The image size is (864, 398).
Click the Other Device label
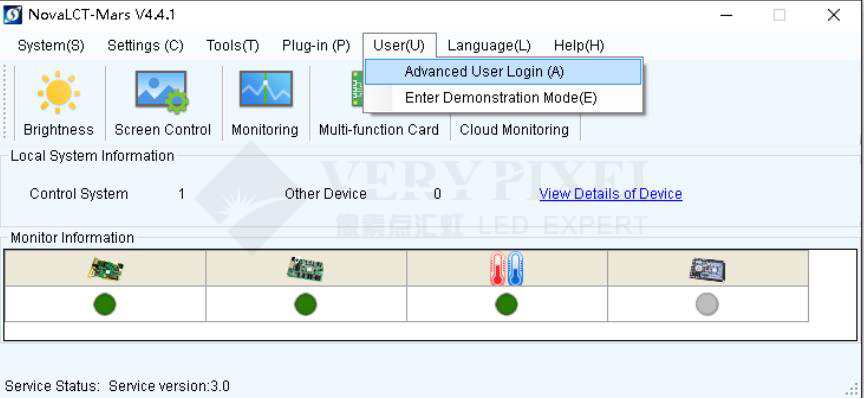pos(326,194)
